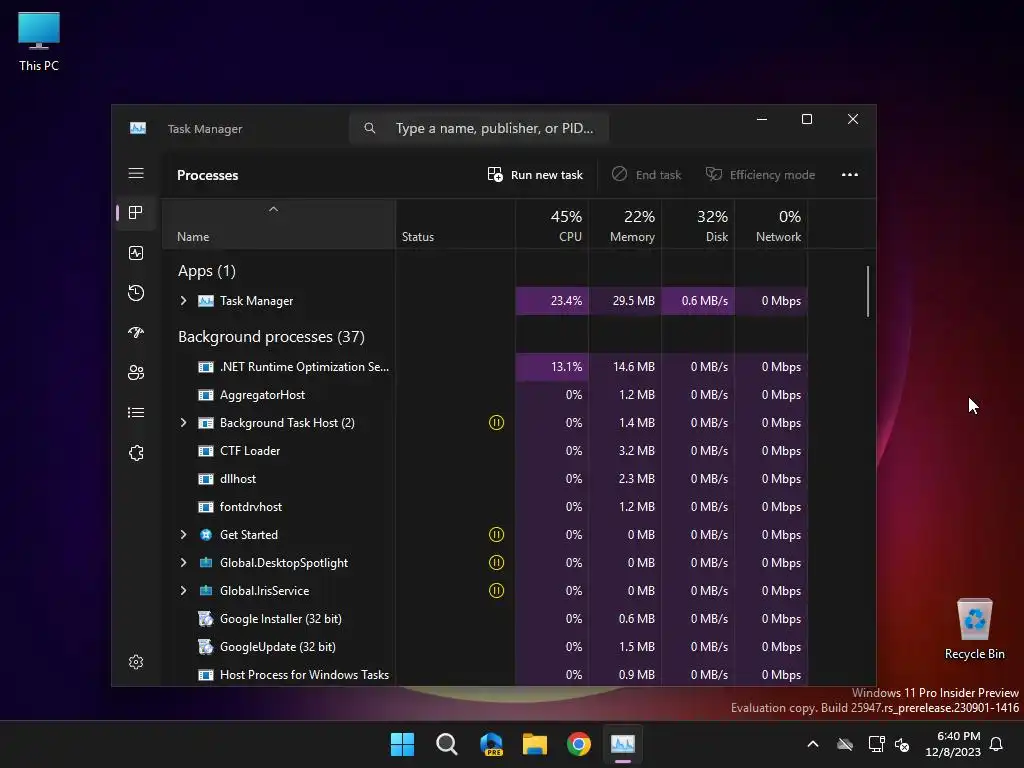1024x768 pixels.
Task: Sort by Memory column header
Action: [x=625, y=224]
